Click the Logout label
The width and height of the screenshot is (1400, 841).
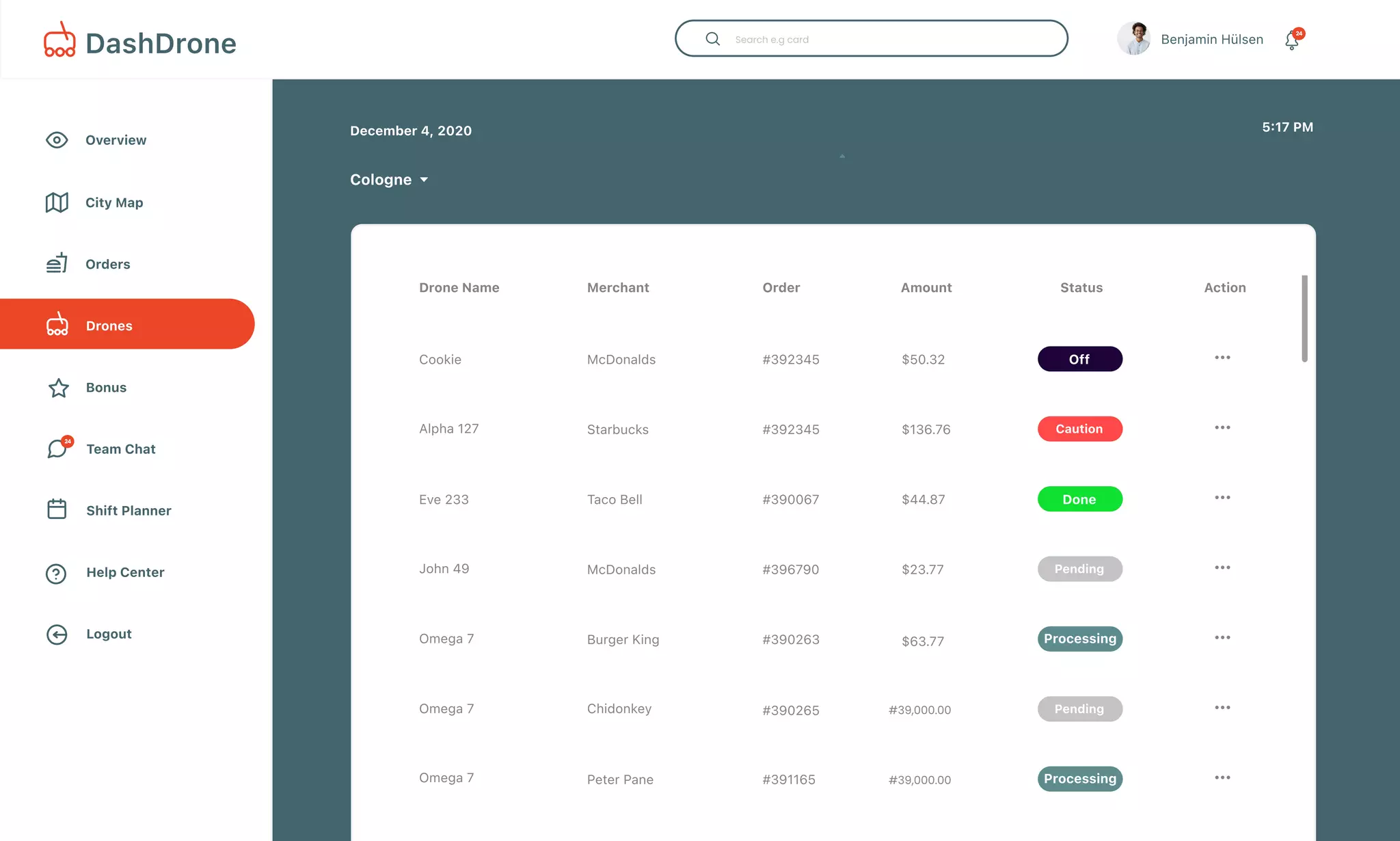[109, 634]
